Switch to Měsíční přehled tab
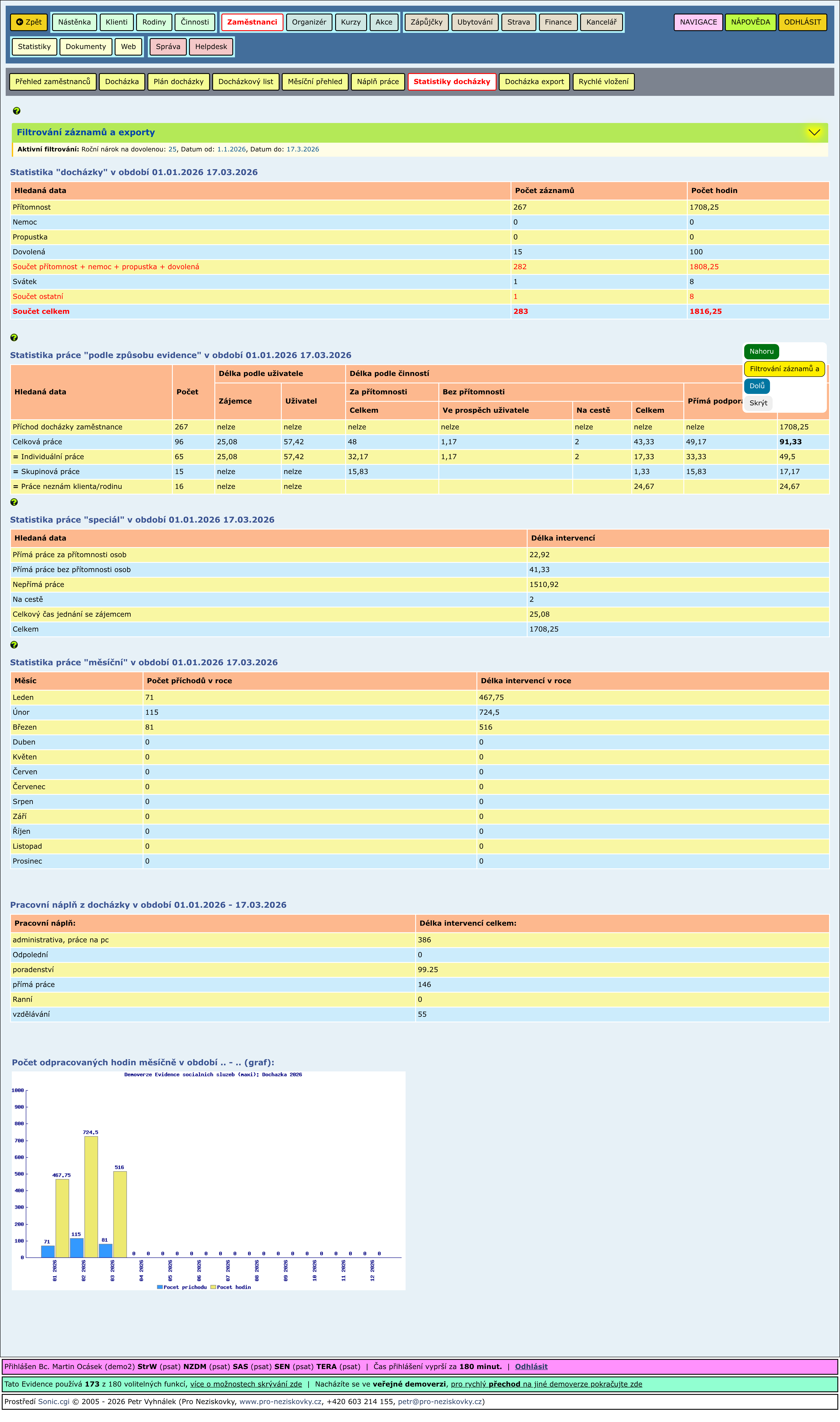Screen dimensions: 840x1422 click(x=315, y=81)
